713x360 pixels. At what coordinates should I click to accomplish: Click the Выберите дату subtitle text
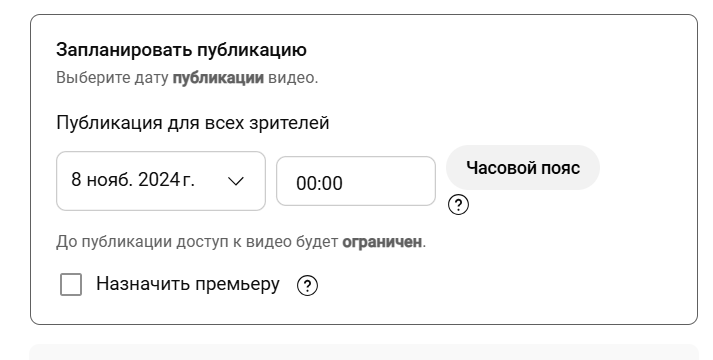pos(112,78)
